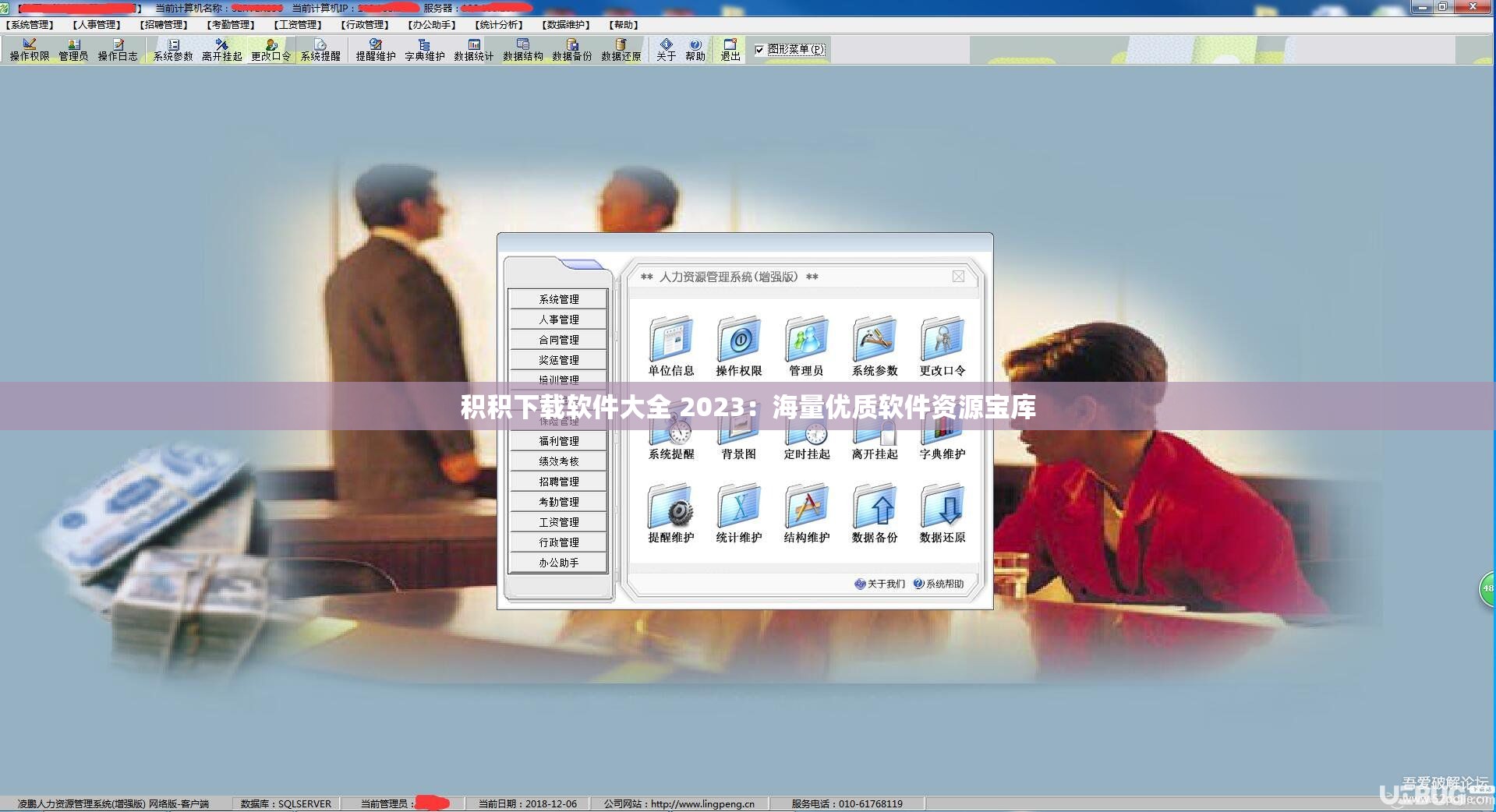Select 人事管理 in the side list
The image size is (1496, 812).
tap(558, 320)
